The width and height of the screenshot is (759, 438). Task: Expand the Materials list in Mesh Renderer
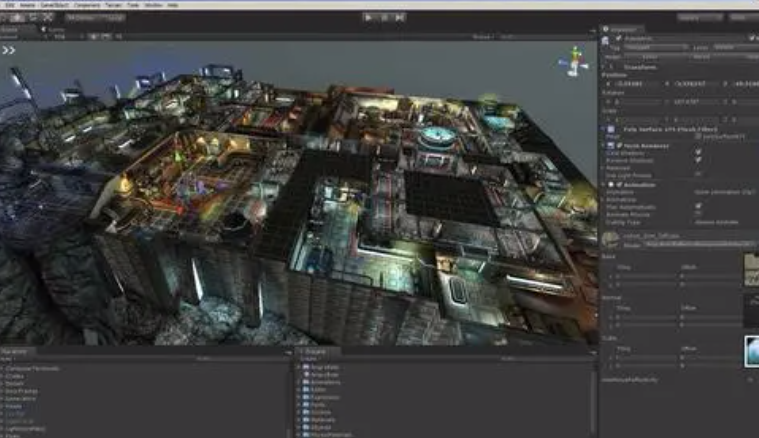pos(604,167)
